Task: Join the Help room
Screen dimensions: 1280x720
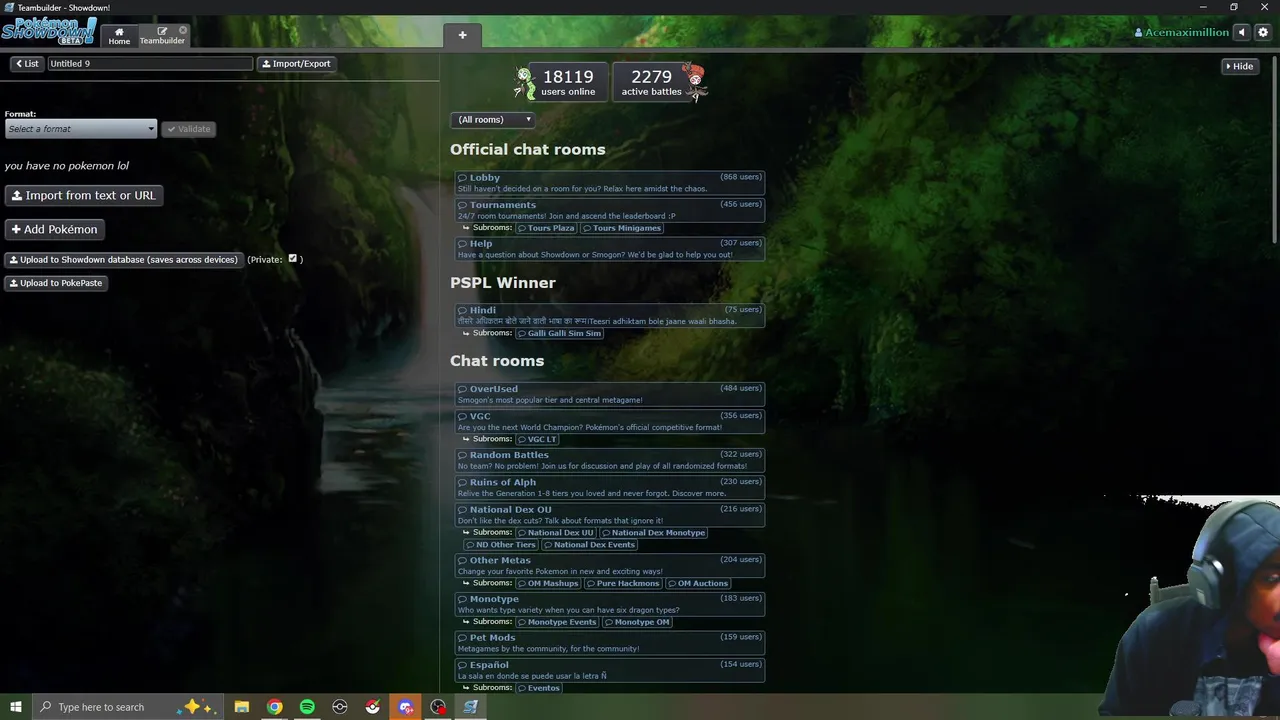Action: [x=610, y=249]
